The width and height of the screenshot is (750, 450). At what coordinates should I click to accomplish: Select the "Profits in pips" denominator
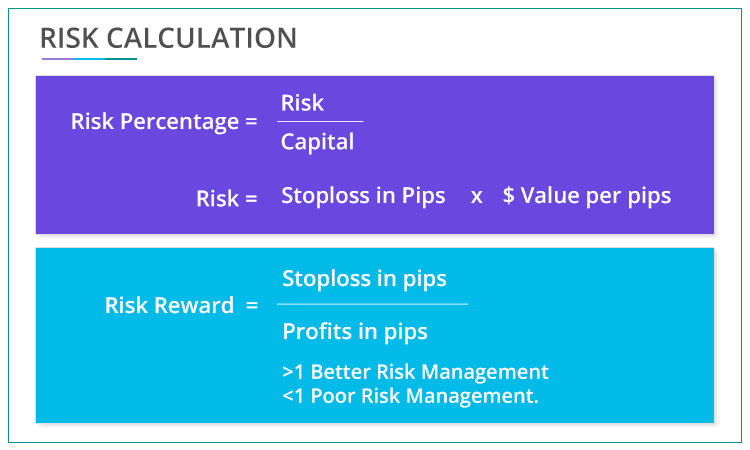(355, 331)
